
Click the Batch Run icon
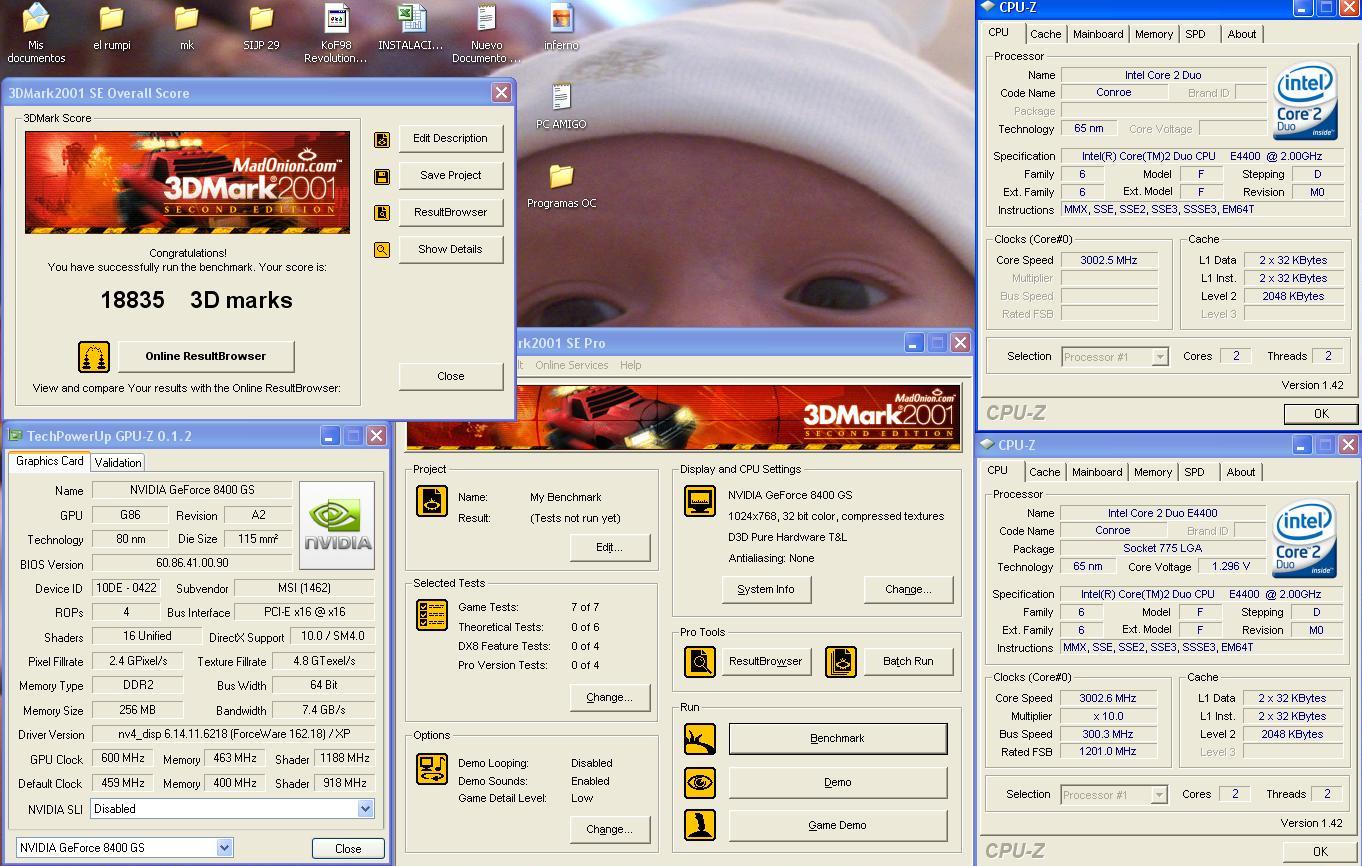point(841,662)
